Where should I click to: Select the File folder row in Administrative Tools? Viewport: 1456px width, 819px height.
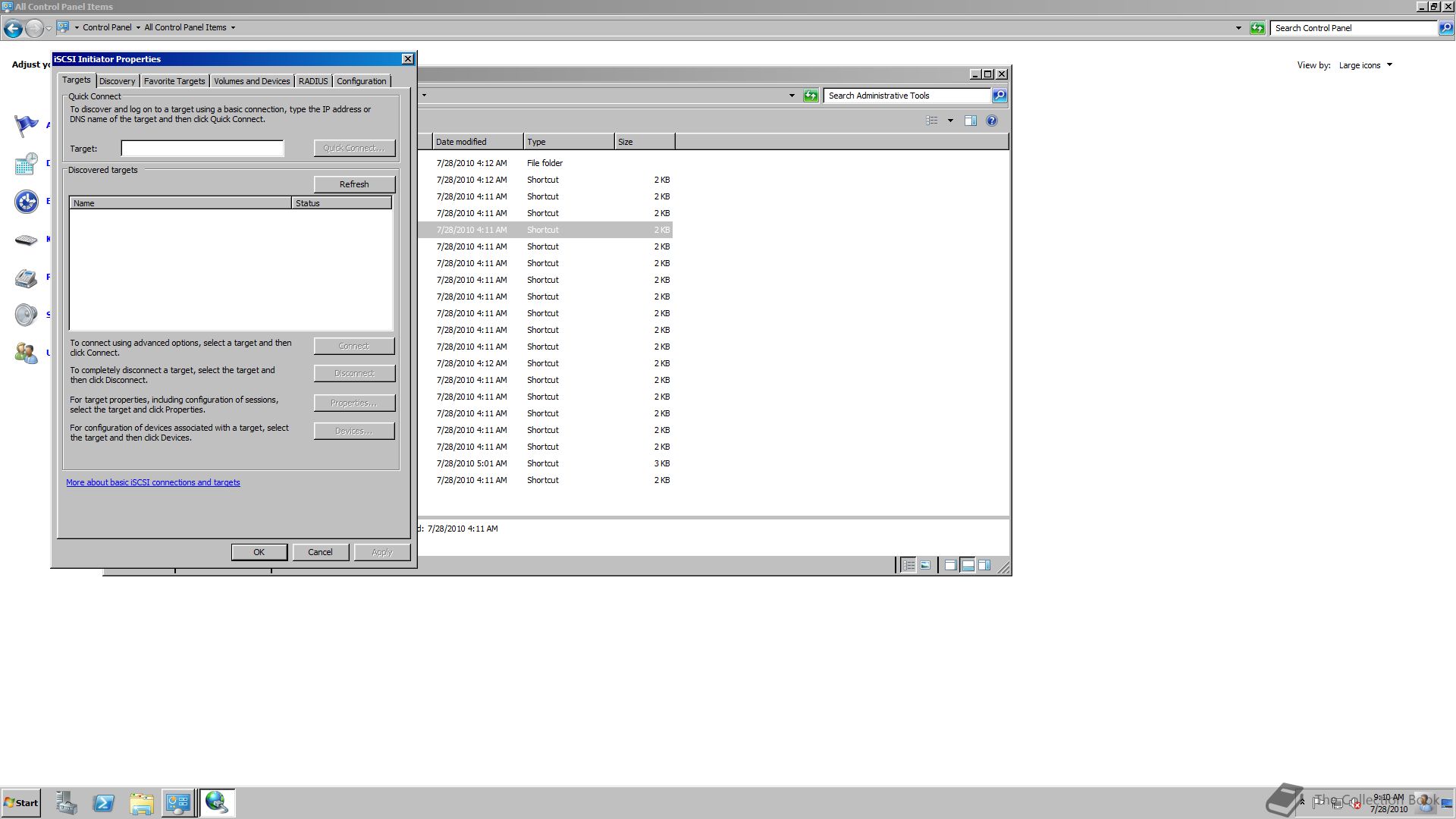click(544, 163)
